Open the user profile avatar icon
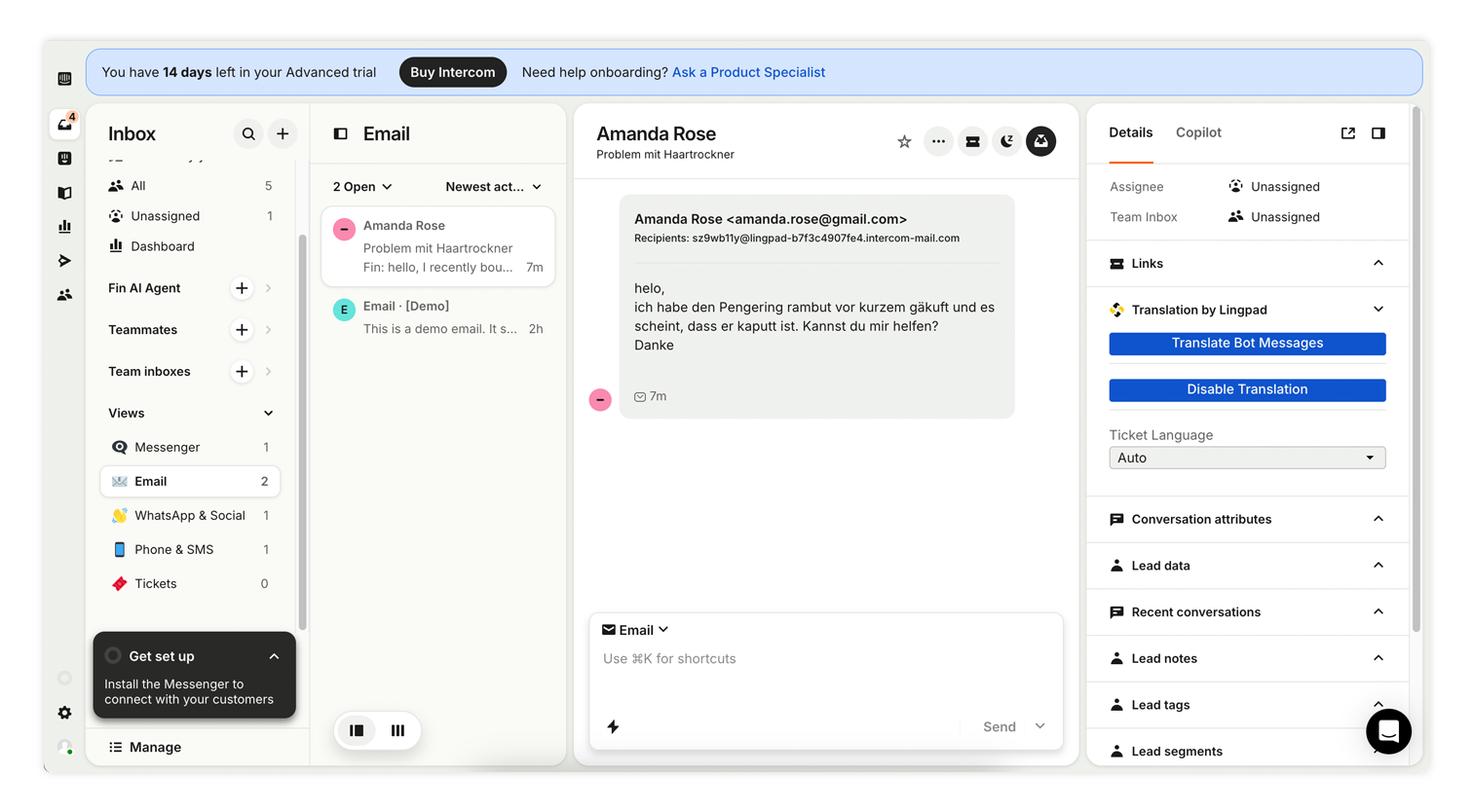1473x812 pixels. click(x=64, y=747)
